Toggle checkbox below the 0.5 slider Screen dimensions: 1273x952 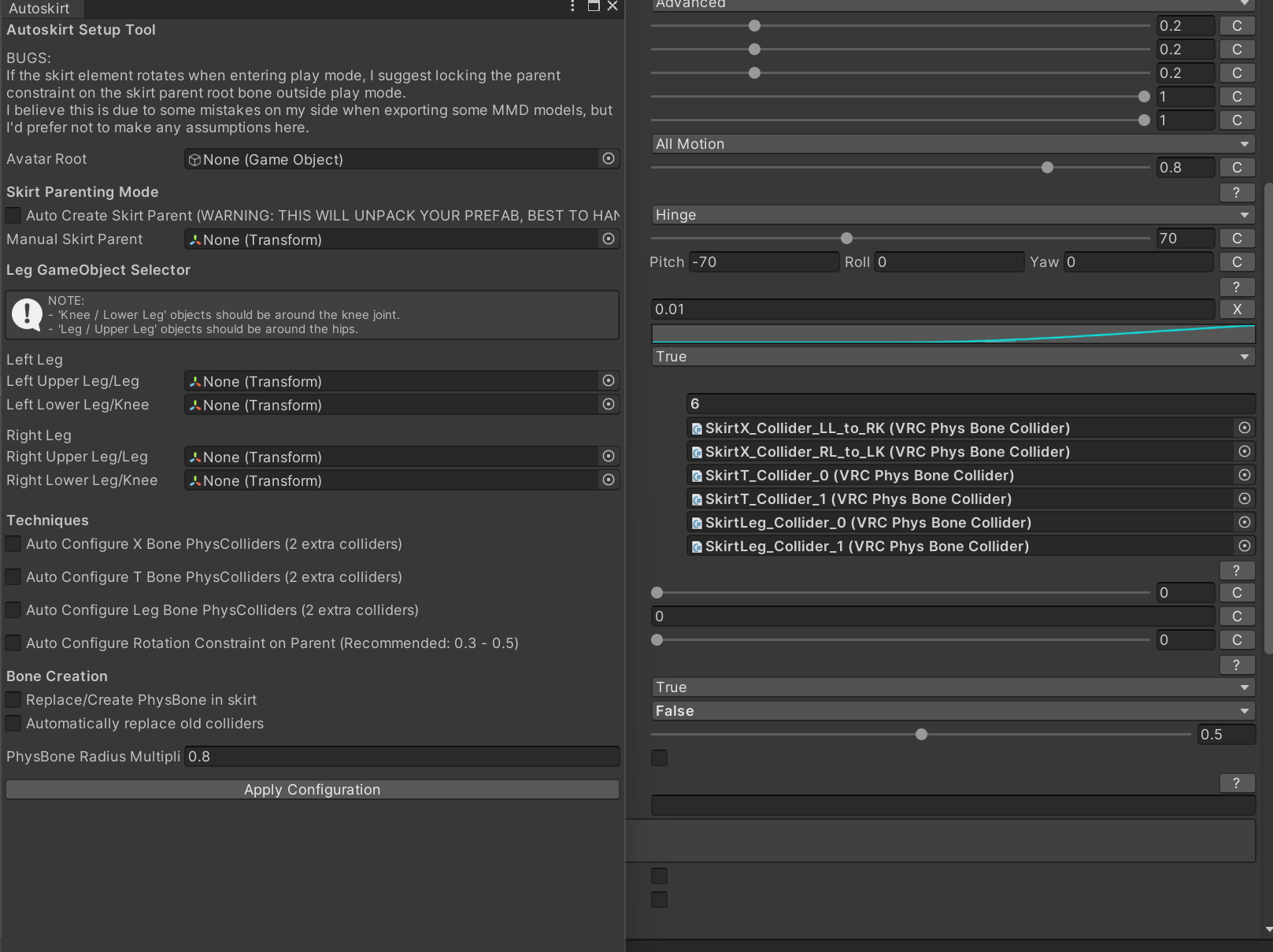(x=660, y=758)
